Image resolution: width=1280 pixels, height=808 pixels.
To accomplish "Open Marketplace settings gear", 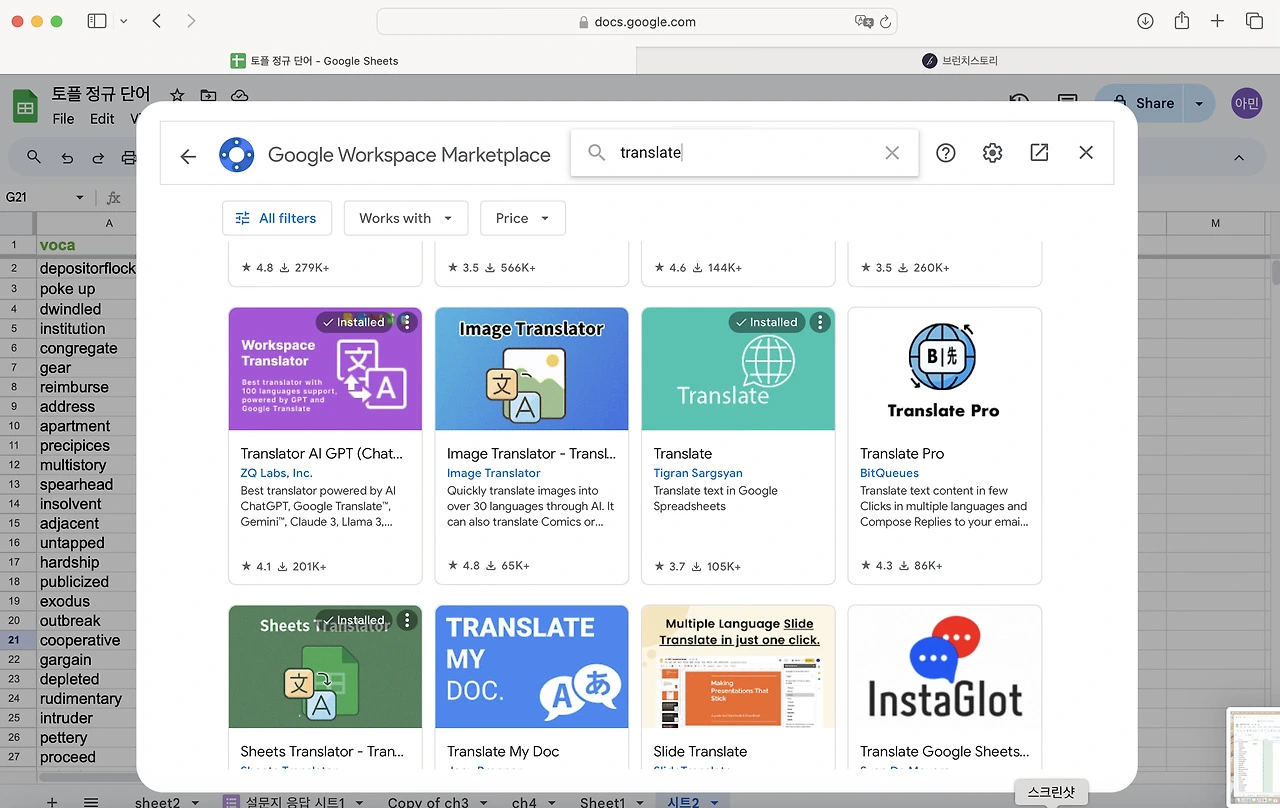I will 992,153.
